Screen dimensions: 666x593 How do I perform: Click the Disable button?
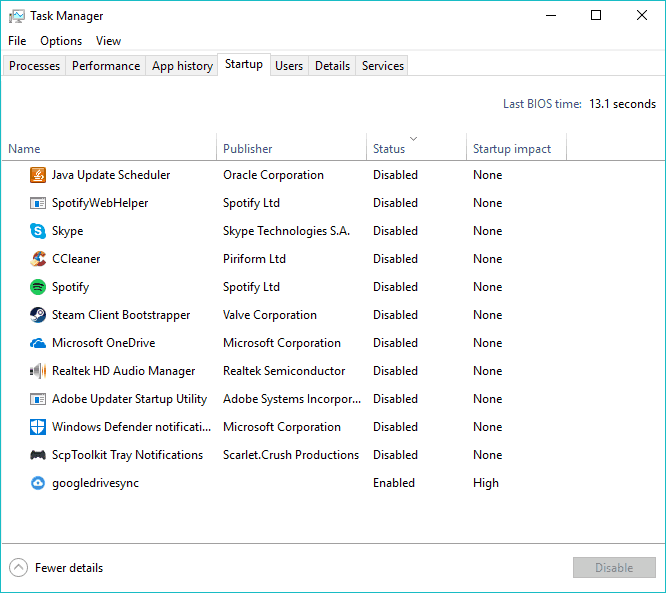click(614, 568)
